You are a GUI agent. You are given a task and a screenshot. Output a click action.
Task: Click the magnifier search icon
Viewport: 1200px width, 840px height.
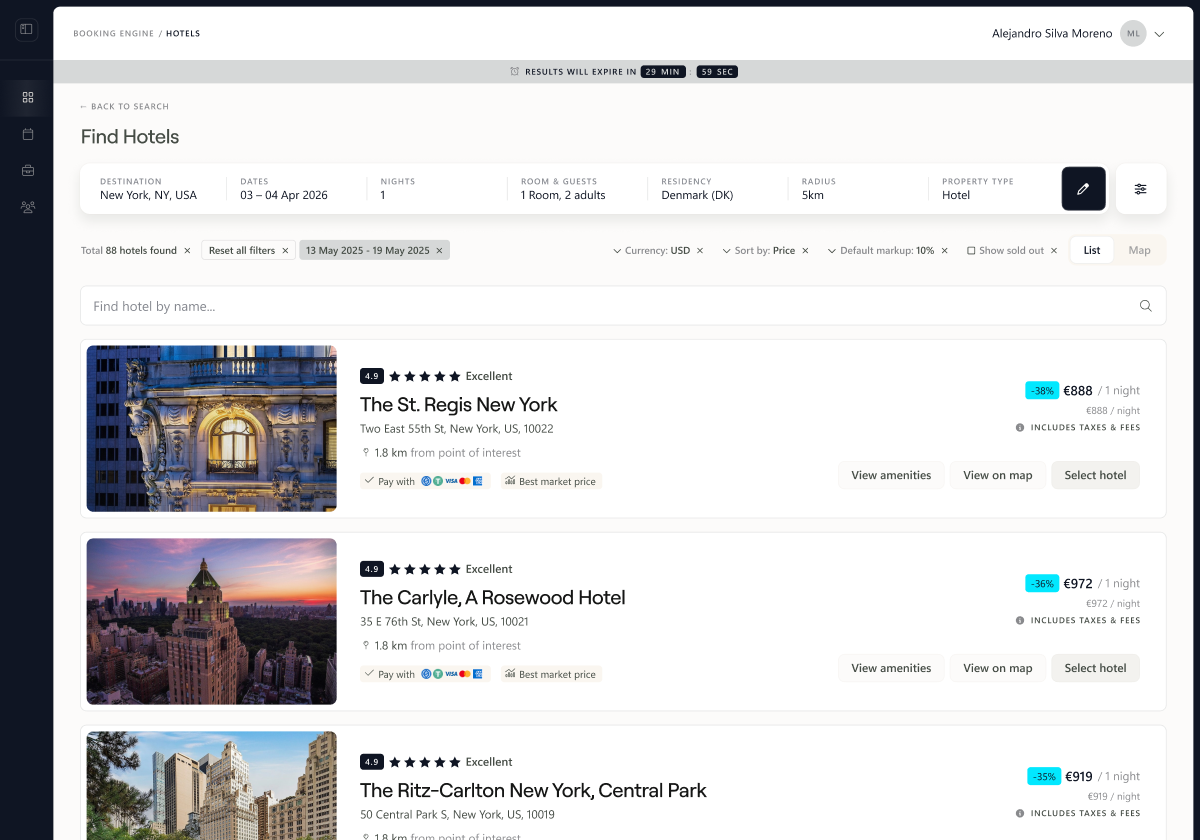pos(1146,306)
